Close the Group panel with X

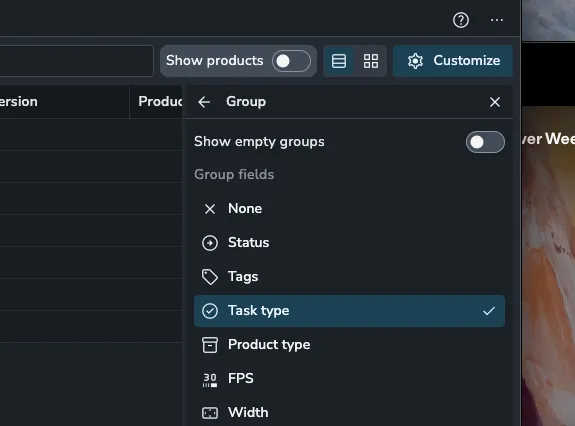tap(495, 102)
